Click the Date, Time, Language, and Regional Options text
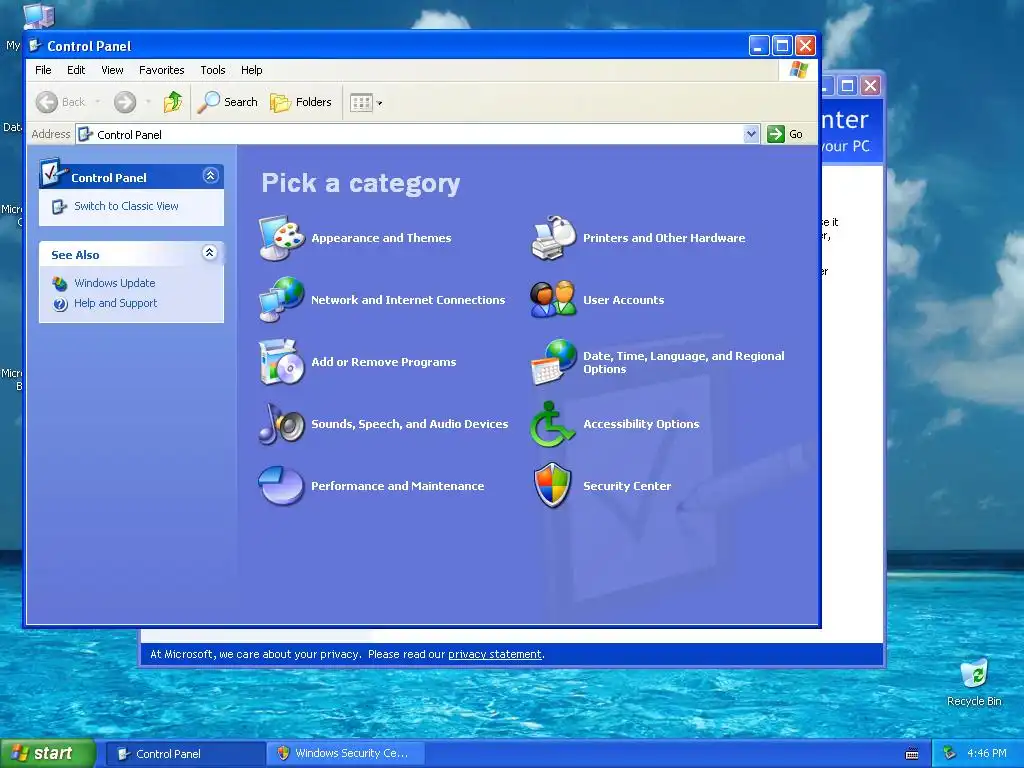 (684, 362)
